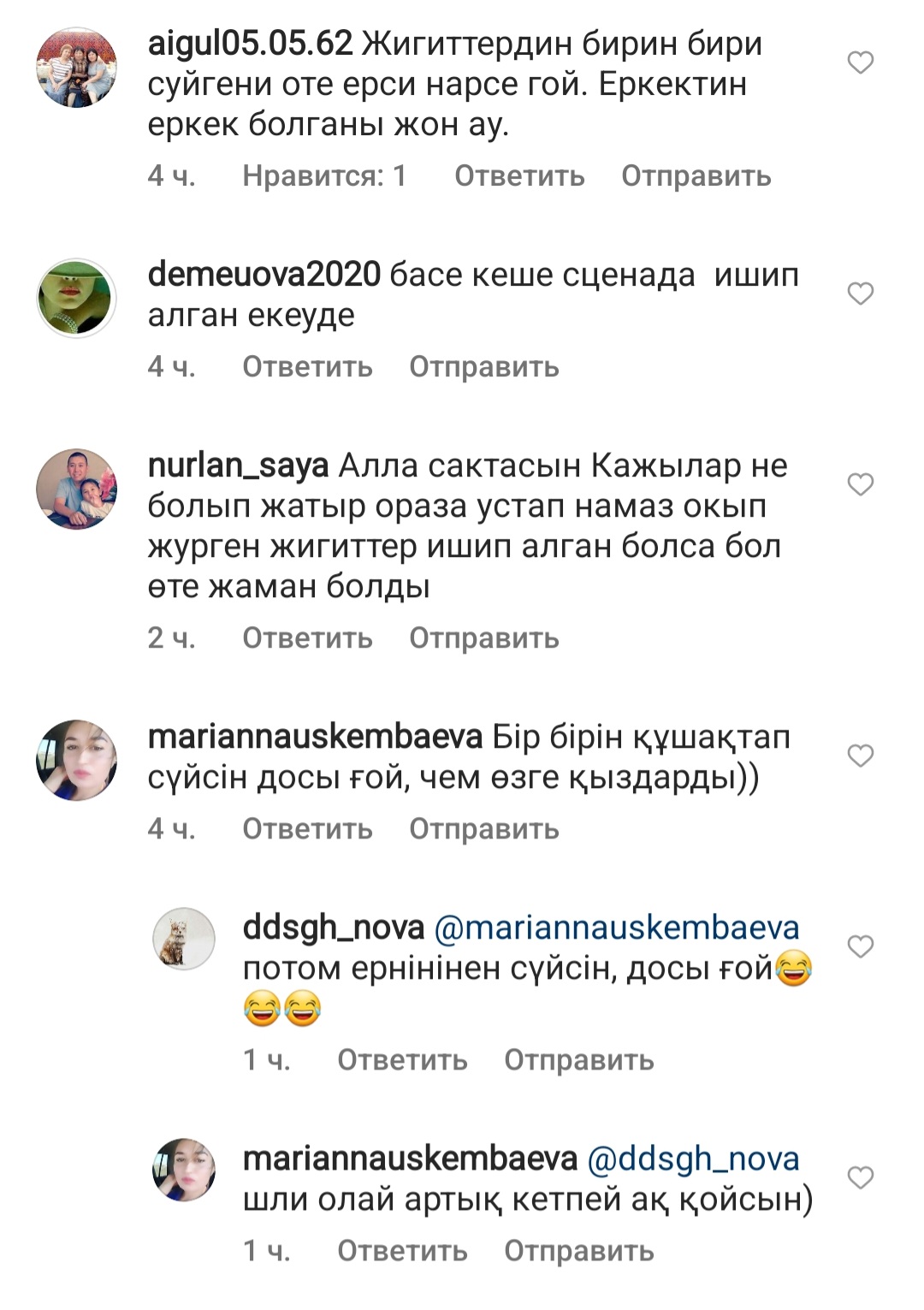Send the last mariannauskembaeva reply via Отправить
This screenshot has height=1310, width=924.
pyautogui.click(x=578, y=1251)
